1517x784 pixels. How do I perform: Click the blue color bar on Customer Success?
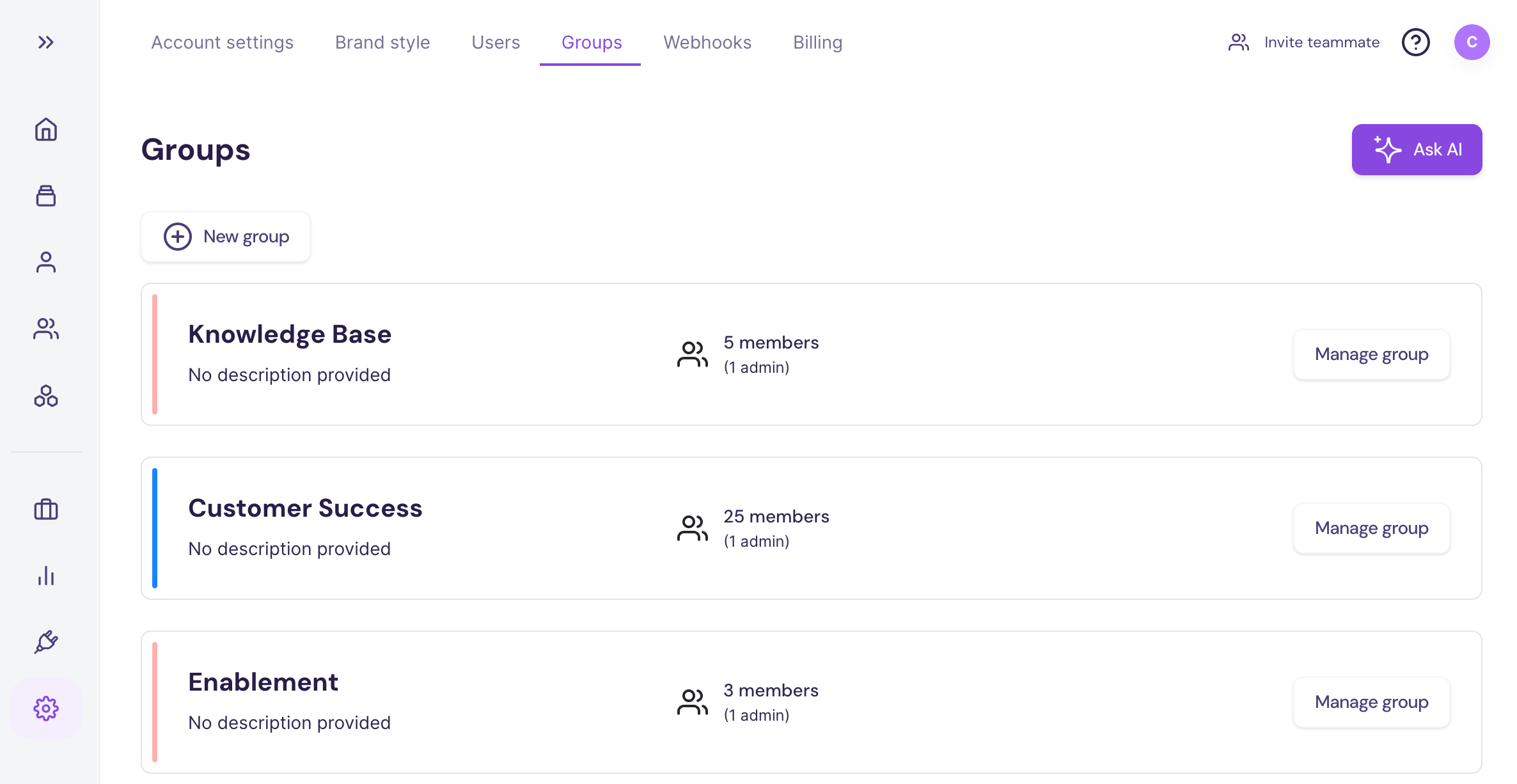(155, 528)
